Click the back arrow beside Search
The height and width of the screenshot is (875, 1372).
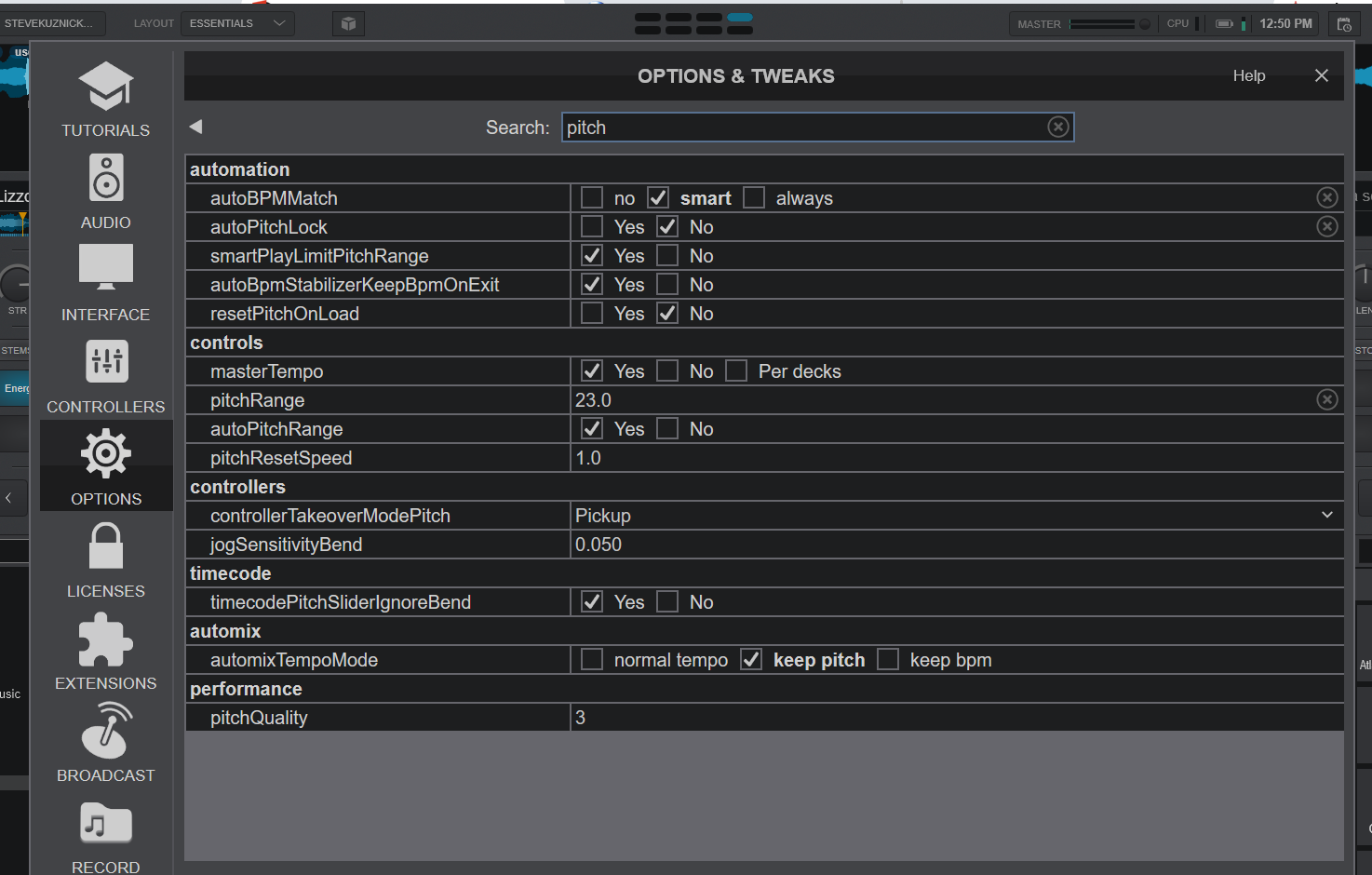(195, 127)
